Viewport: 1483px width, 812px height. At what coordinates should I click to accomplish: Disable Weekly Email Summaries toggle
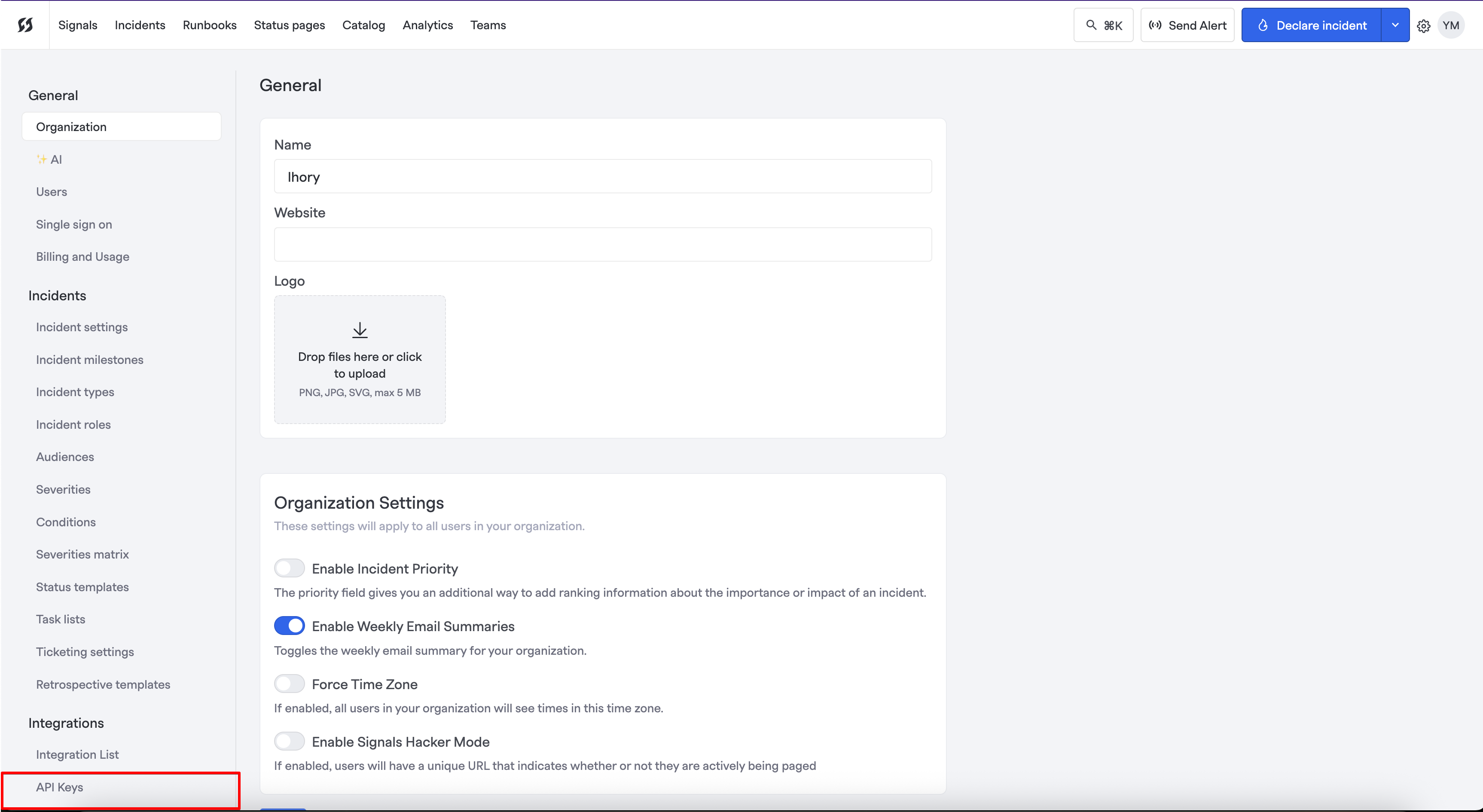[289, 626]
